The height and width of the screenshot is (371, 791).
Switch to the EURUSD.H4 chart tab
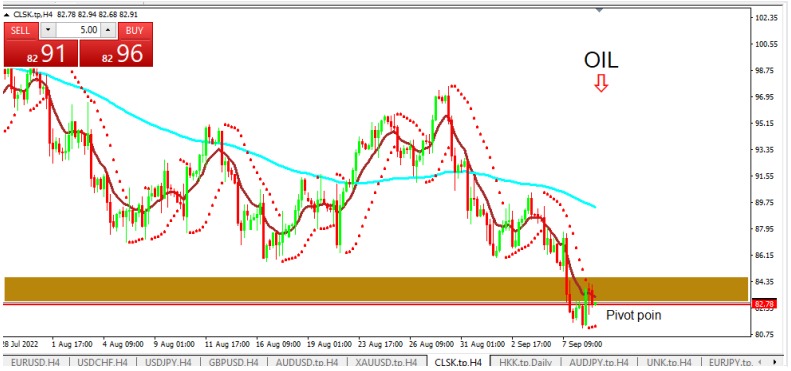tap(34, 362)
